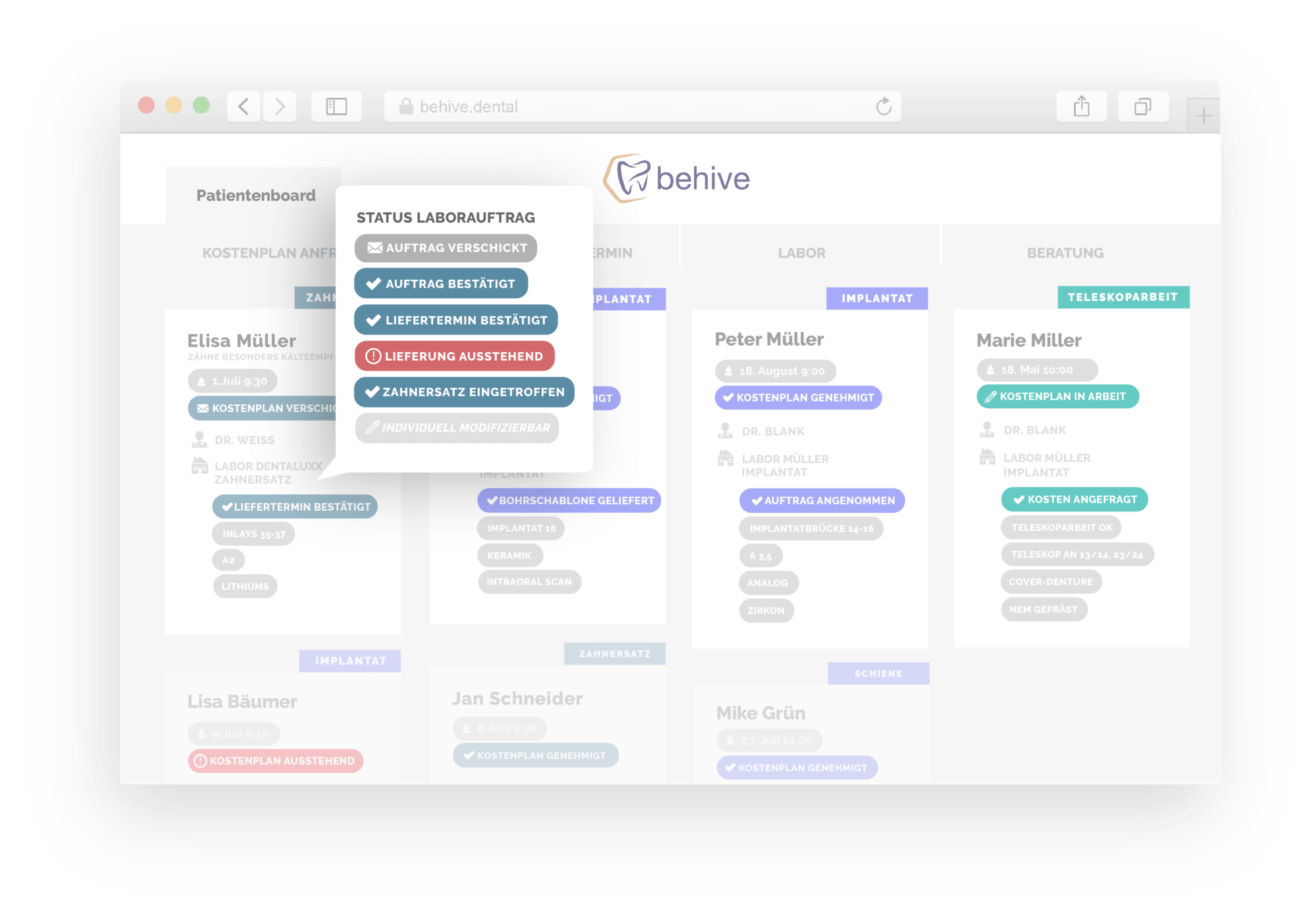Click Jan Schneider's Kostenplan genehmigt tag
The width and height of the screenshot is (1316, 919).
pyautogui.click(x=535, y=755)
